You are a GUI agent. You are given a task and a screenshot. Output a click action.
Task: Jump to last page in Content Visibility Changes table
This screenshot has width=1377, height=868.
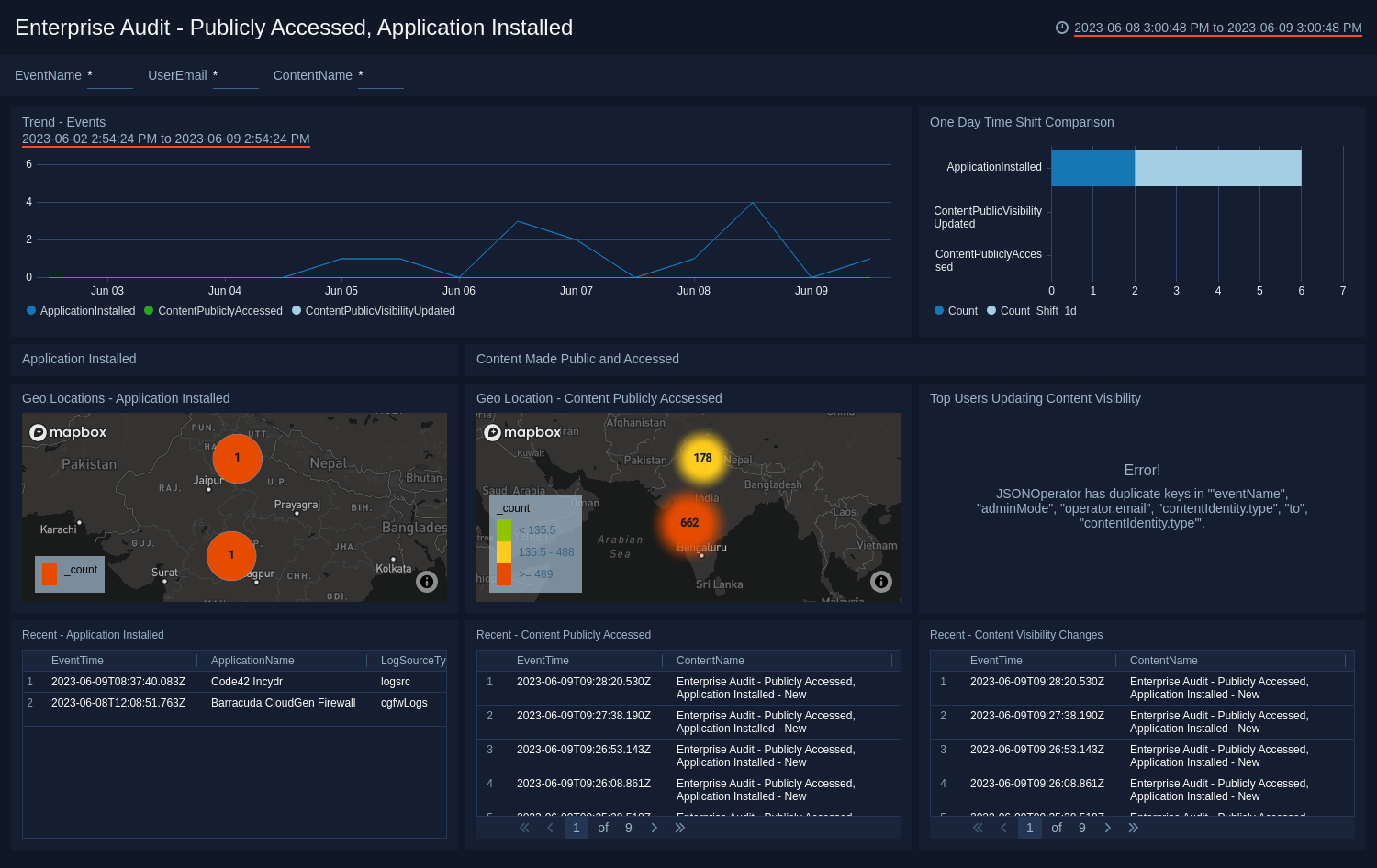click(1134, 828)
